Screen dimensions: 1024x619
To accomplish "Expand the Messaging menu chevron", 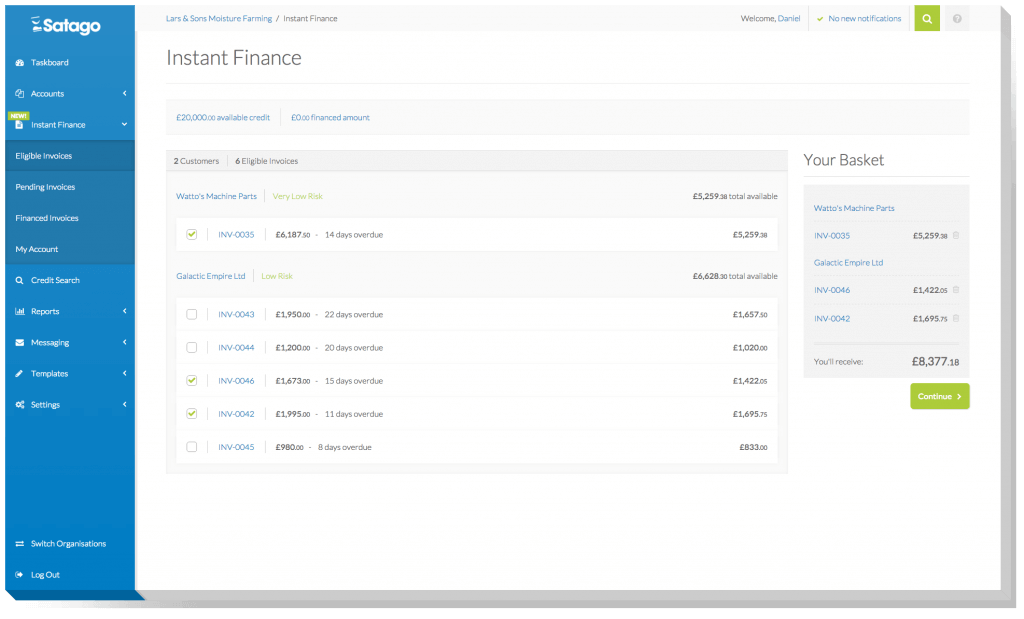I will pos(124,342).
